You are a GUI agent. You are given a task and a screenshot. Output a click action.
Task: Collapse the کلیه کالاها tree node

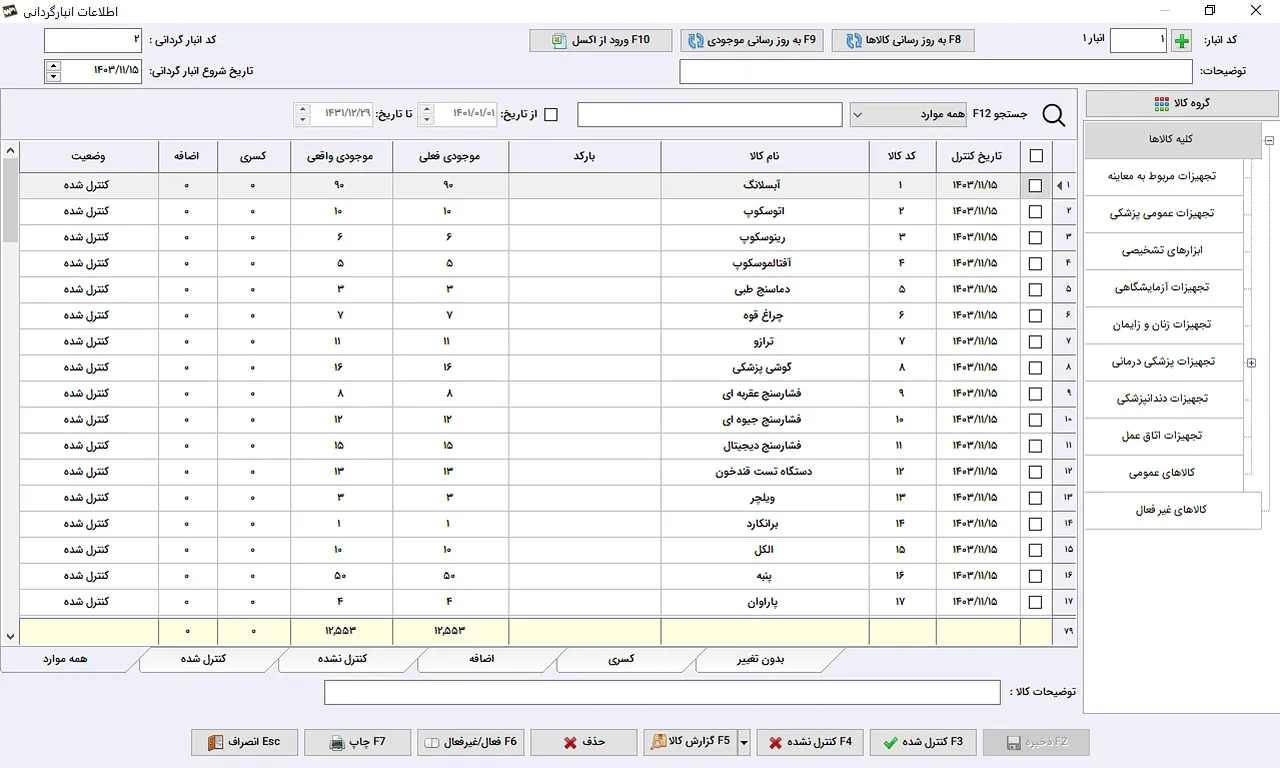point(1269,141)
